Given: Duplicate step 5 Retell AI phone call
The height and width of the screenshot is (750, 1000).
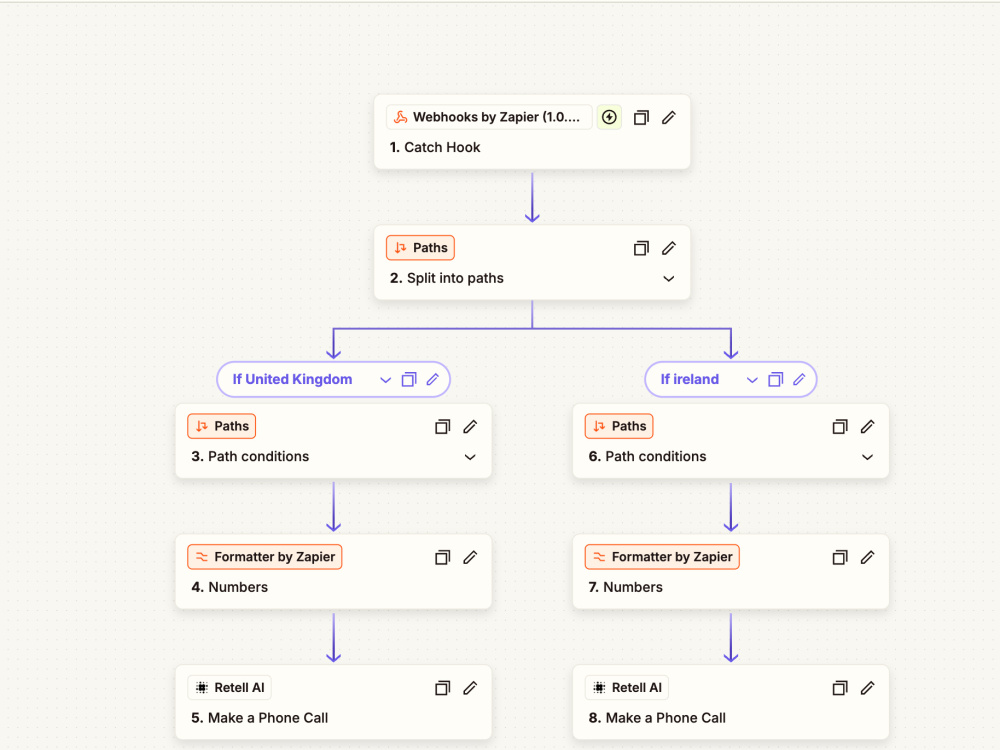Looking at the screenshot, I should click(442, 688).
